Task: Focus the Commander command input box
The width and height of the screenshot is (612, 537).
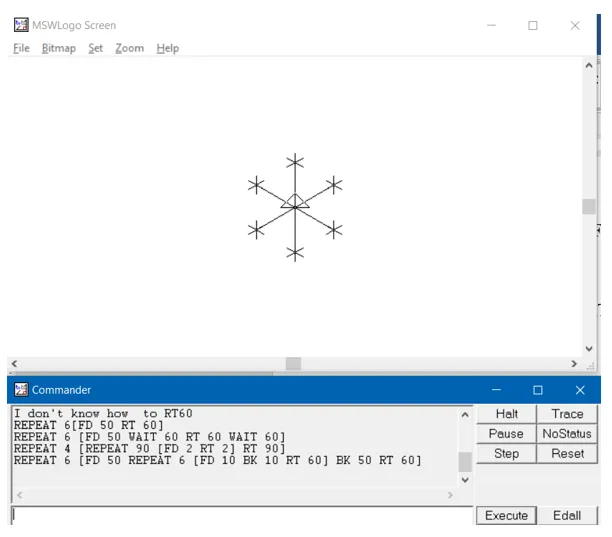Action: coord(240,515)
